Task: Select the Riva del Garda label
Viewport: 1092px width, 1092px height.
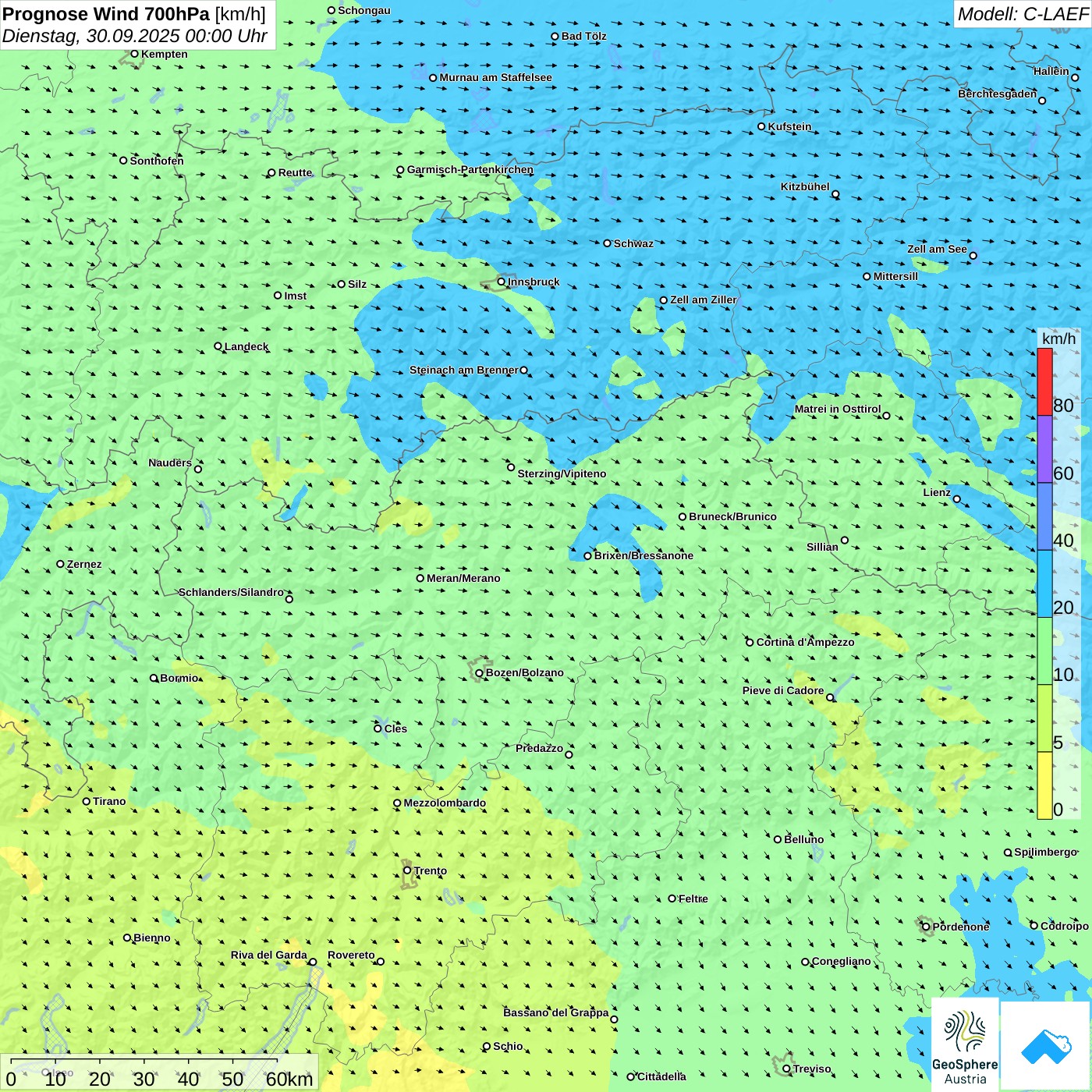Action: (269, 955)
